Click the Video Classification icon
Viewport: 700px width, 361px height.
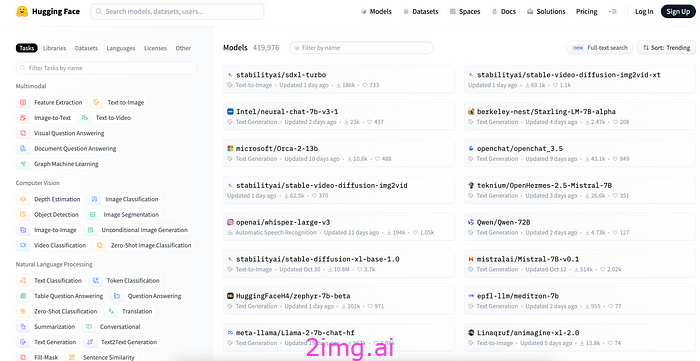23,245
